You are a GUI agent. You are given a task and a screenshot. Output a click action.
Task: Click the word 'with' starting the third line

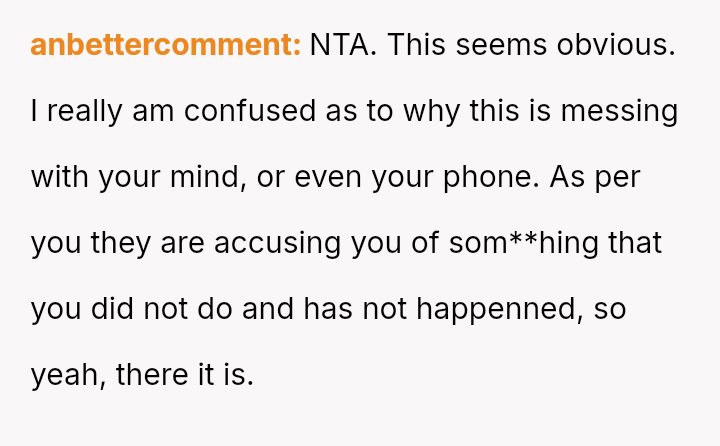point(59,177)
